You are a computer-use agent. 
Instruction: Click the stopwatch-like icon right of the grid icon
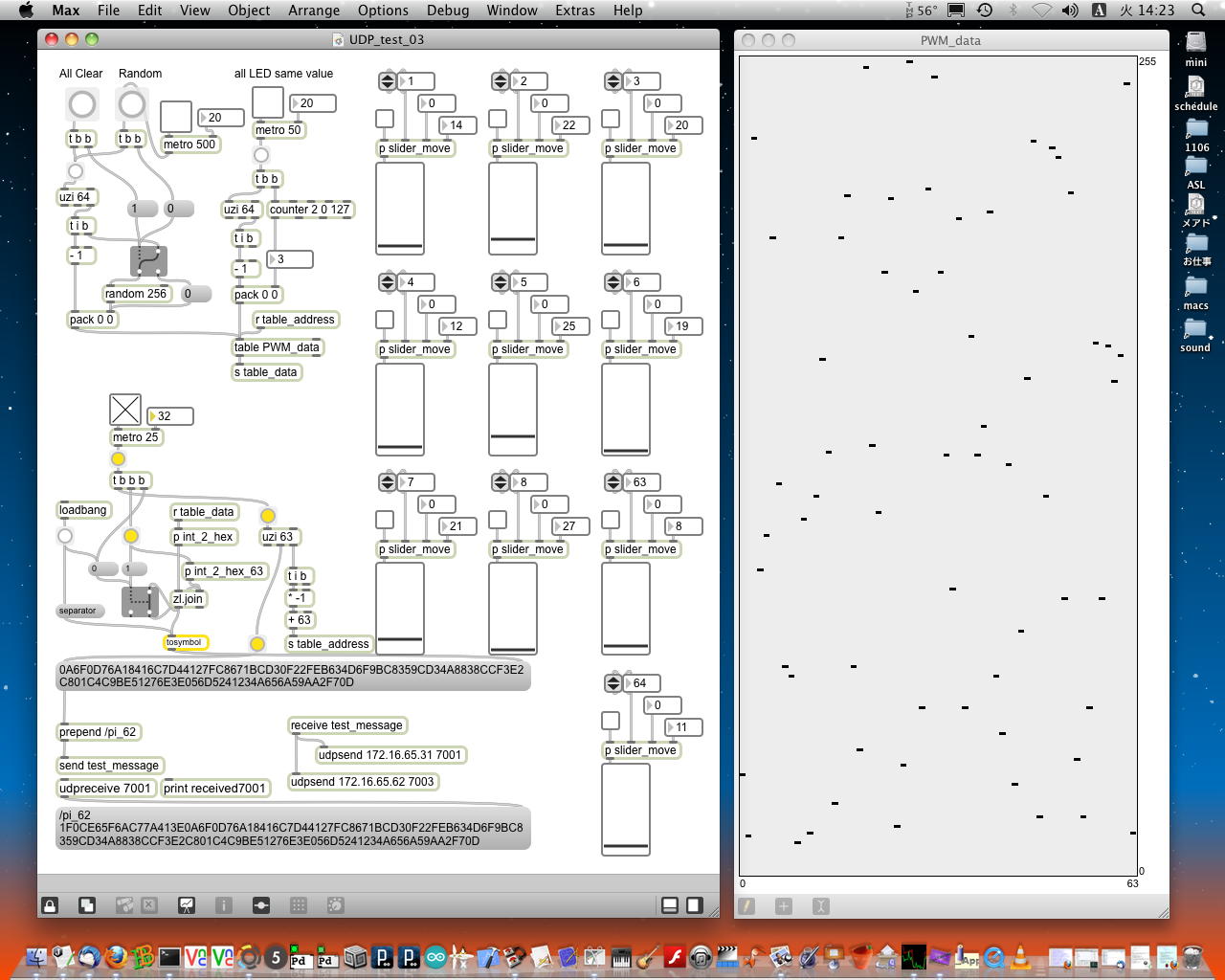pos(336,904)
